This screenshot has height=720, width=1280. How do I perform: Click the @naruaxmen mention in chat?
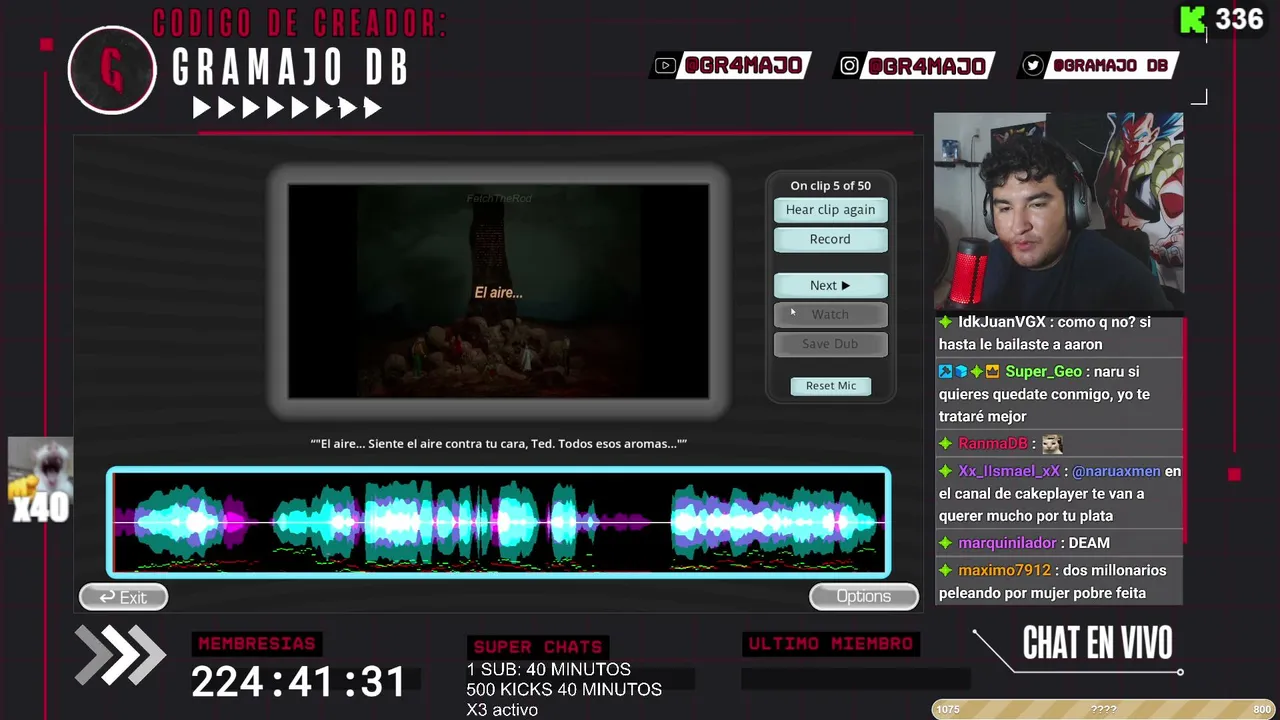1116,471
